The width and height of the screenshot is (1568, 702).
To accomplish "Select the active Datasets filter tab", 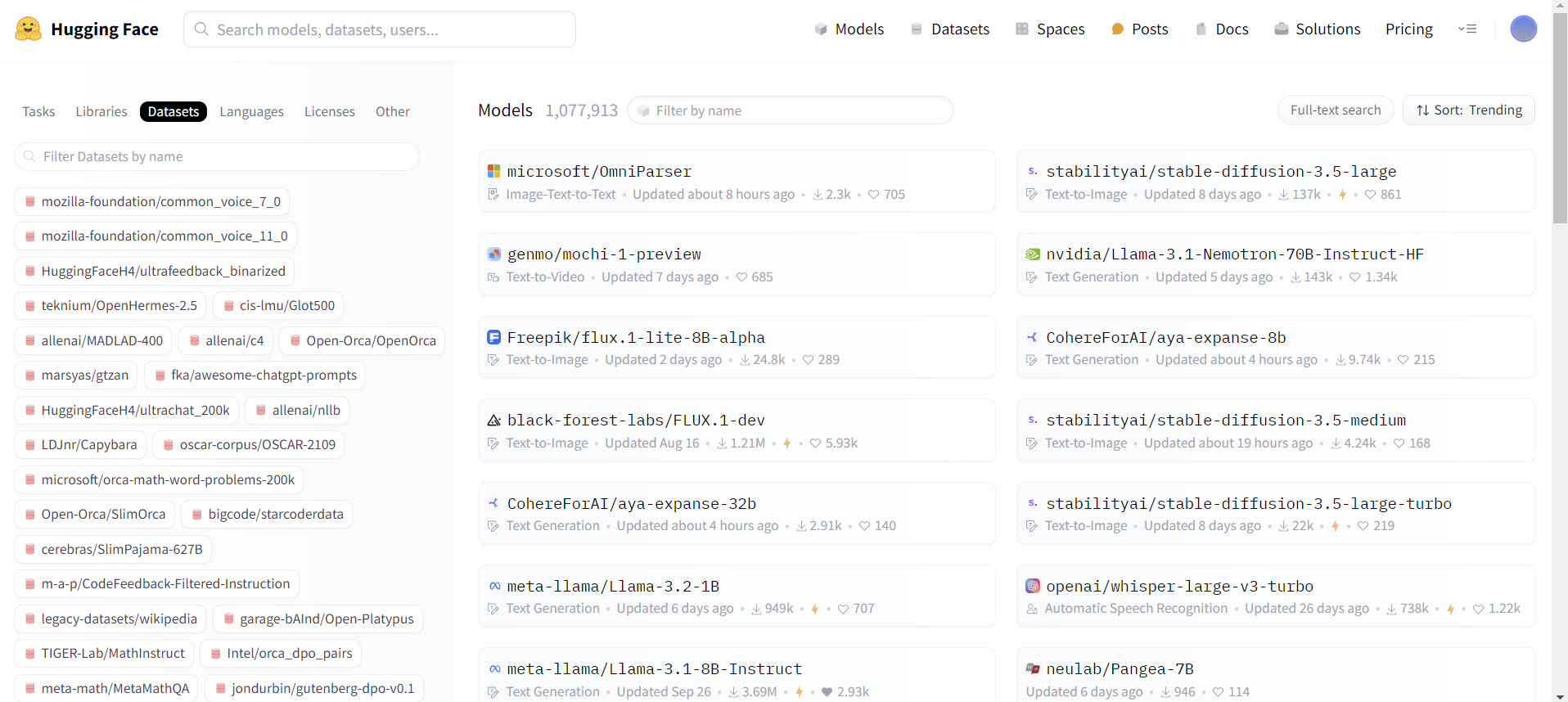I will [x=173, y=111].
